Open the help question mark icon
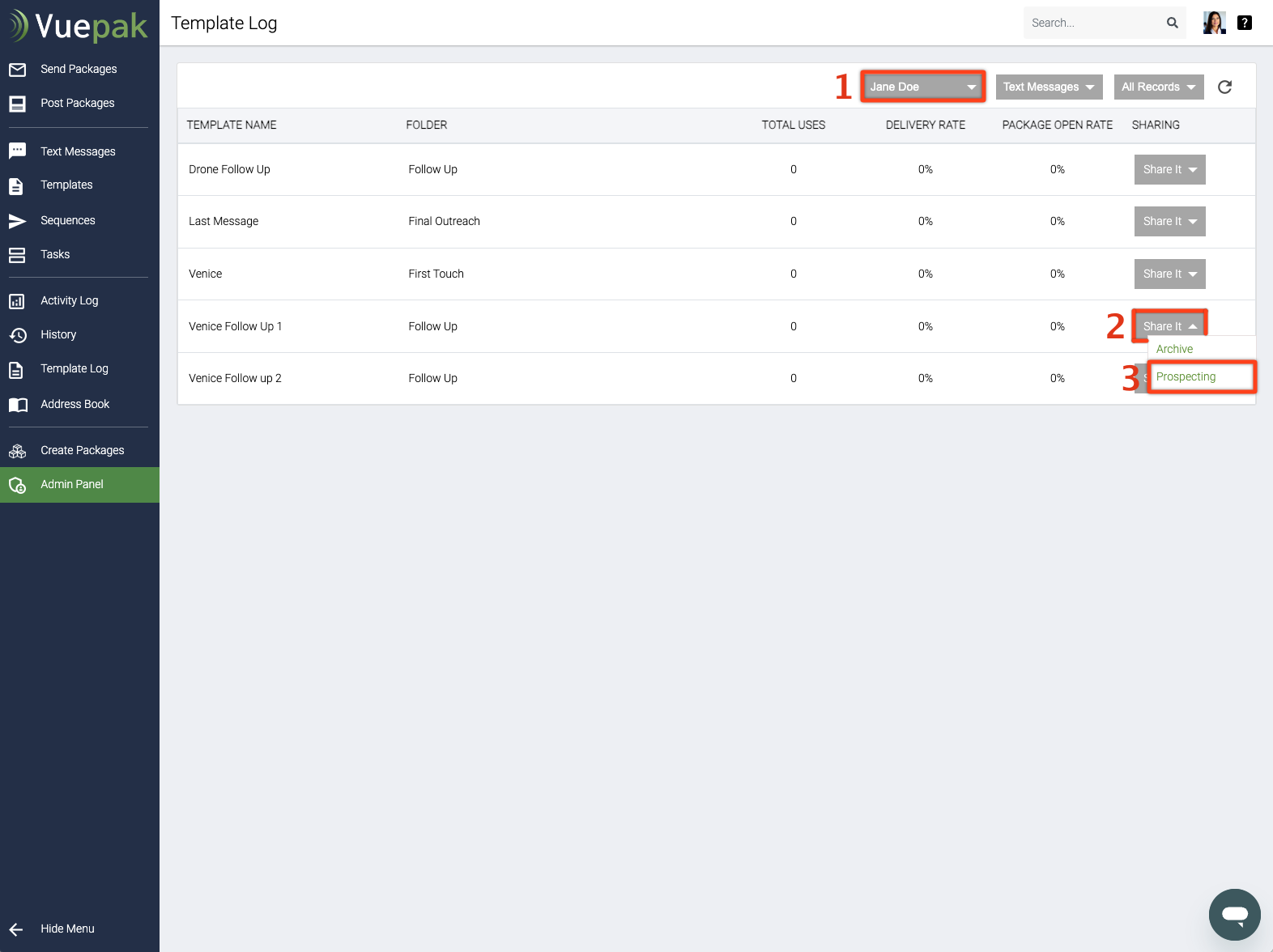 pos(1245,23)
